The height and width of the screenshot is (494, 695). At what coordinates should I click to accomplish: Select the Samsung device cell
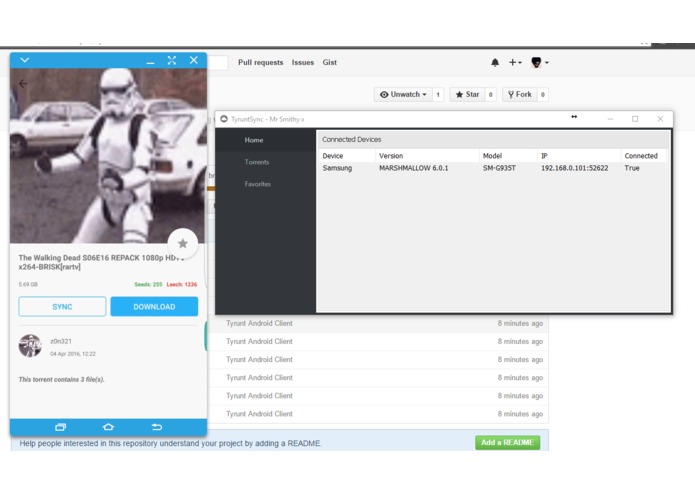337,168
